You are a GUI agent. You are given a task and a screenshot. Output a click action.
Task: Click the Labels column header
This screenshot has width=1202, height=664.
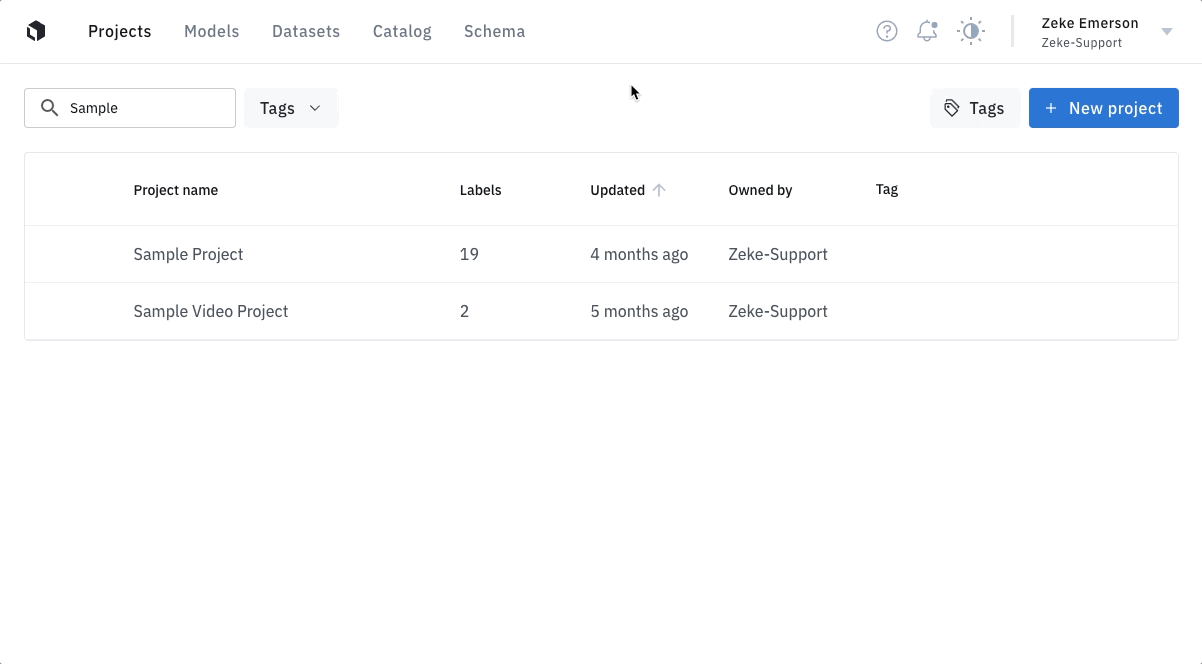pyautogui.click(x=481, y=190)
